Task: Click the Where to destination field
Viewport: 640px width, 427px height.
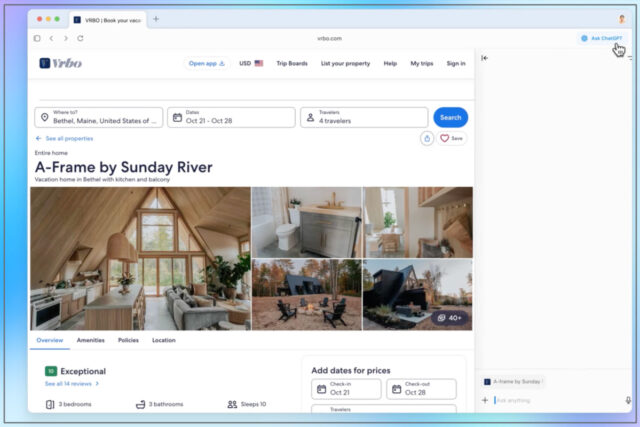Action: pyautogui.click(x=98, y=117)
